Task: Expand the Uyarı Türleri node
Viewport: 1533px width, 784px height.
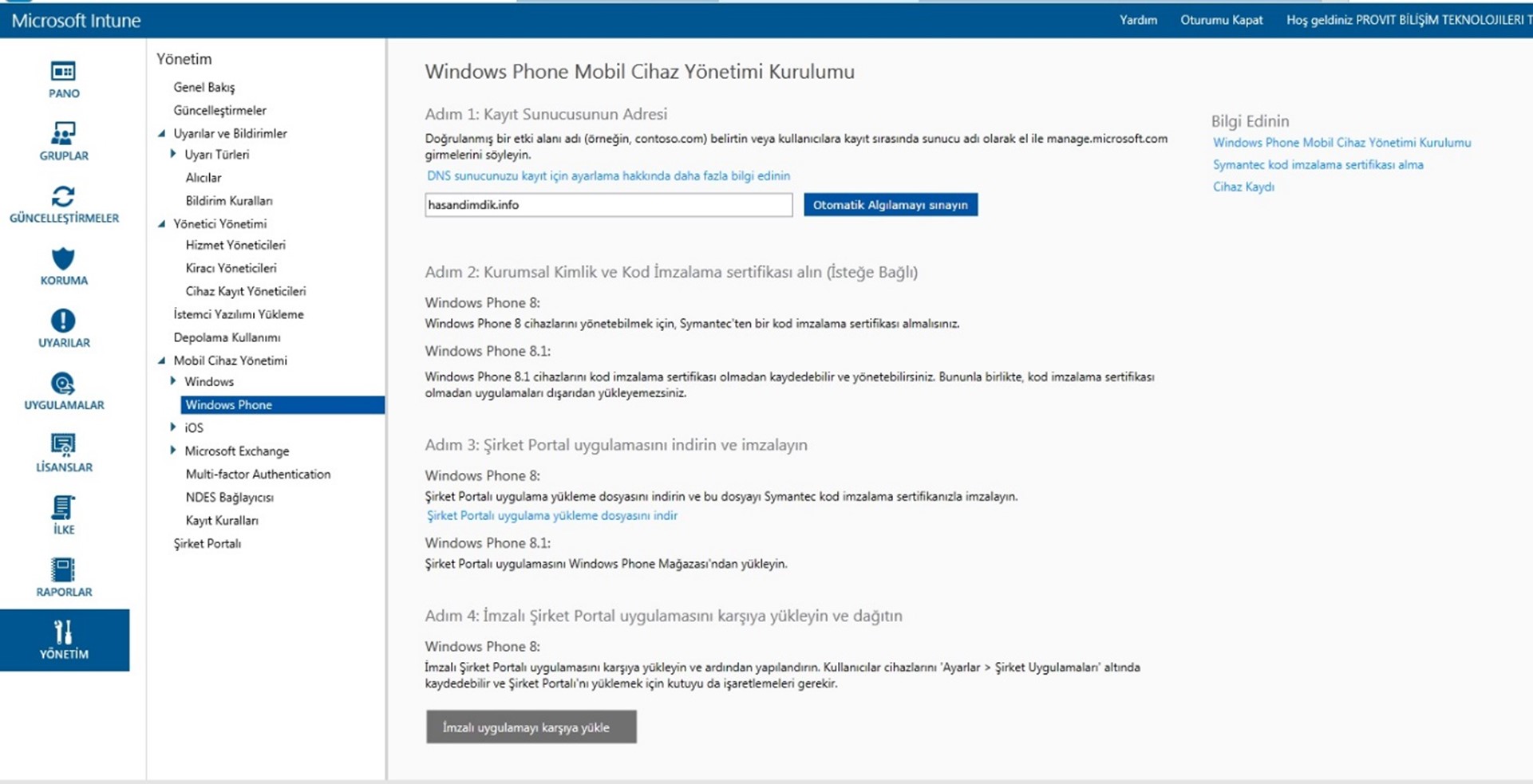Action: [x=173, y=154]
